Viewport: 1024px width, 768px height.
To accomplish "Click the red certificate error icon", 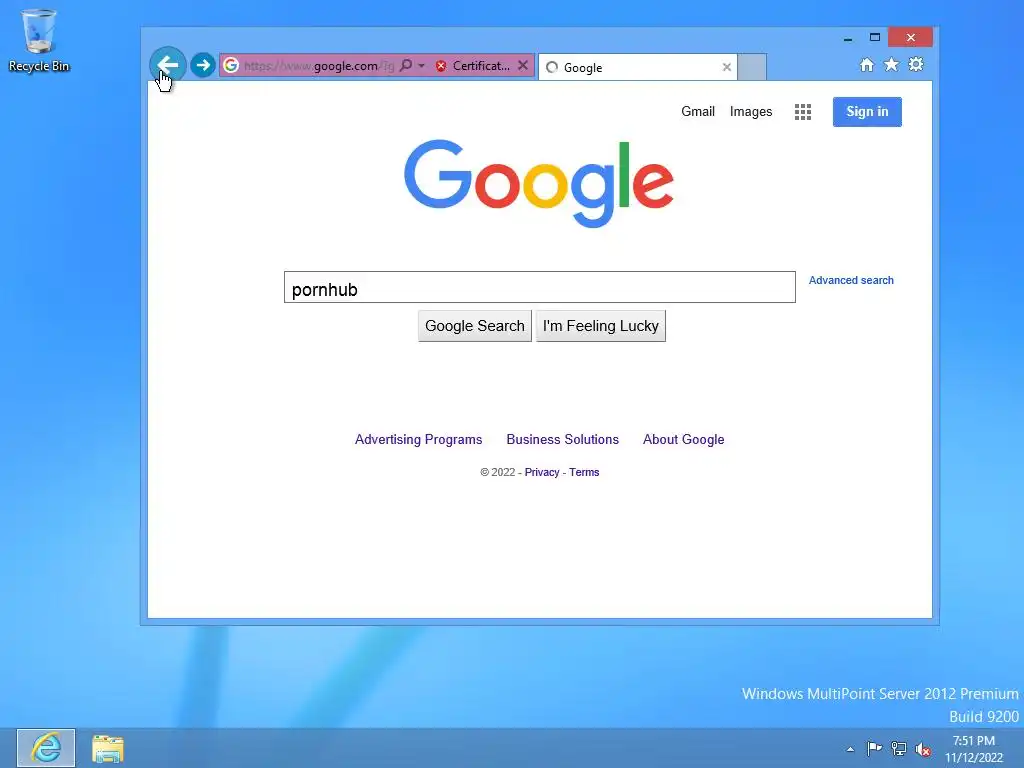I will 441,66.
